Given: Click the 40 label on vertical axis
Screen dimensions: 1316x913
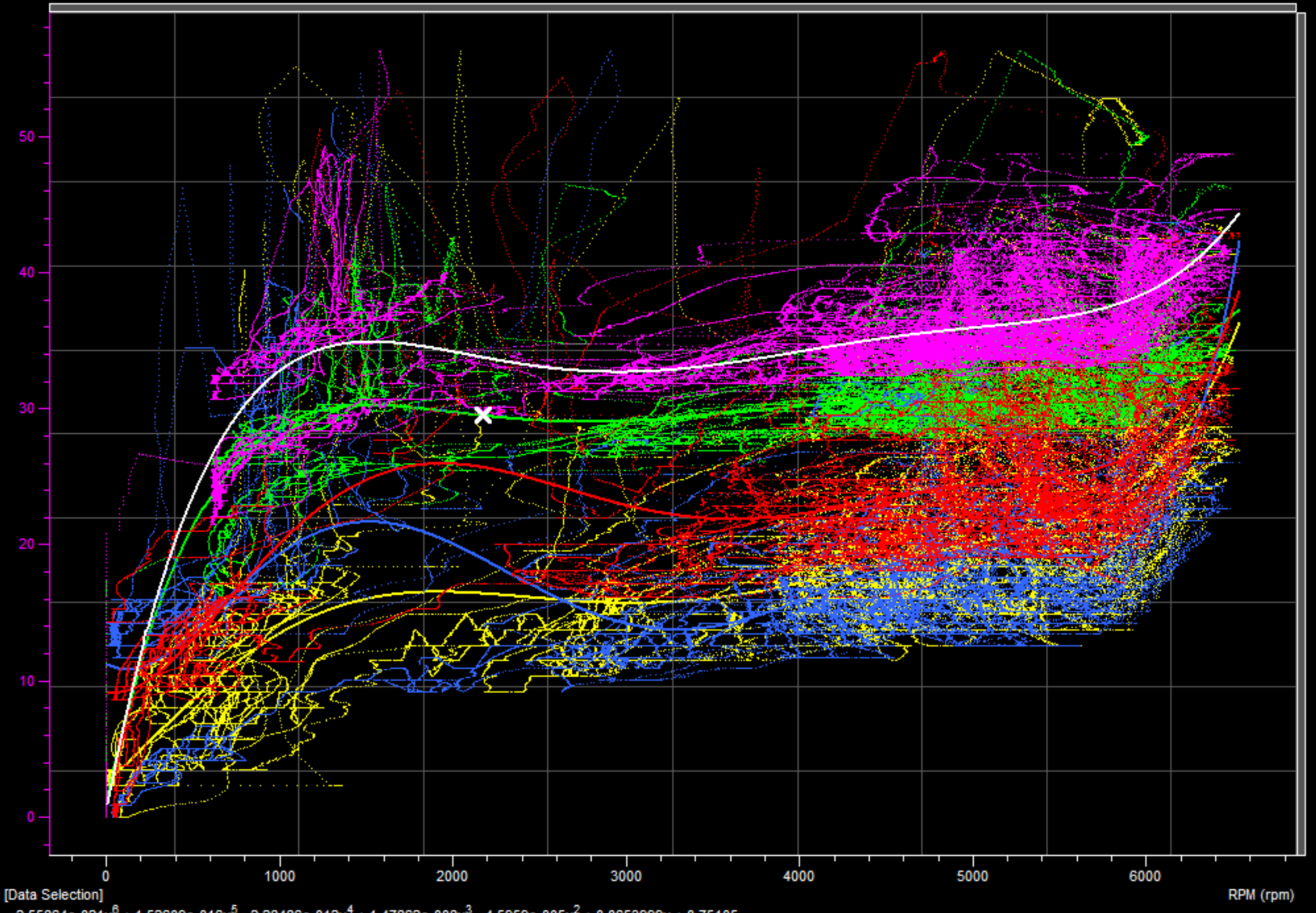Looking at the screenshot, I should coord(27,273).
